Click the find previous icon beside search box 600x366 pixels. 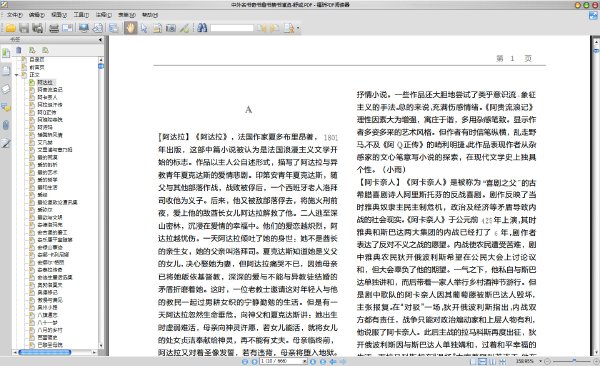261,28
